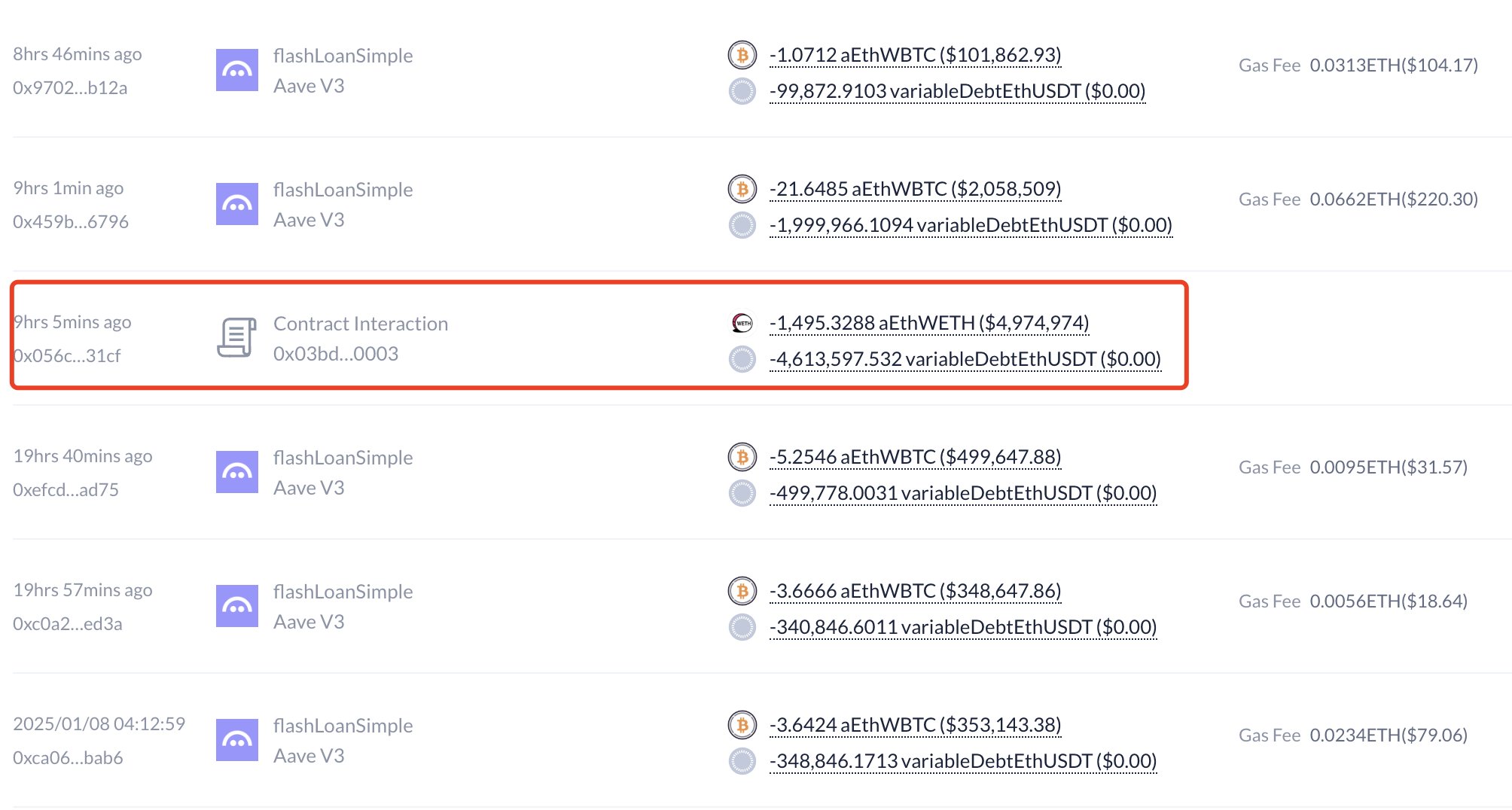Click the 2025/01/08 04:12:59 timestamp
1512x810 pixels.
99,724
